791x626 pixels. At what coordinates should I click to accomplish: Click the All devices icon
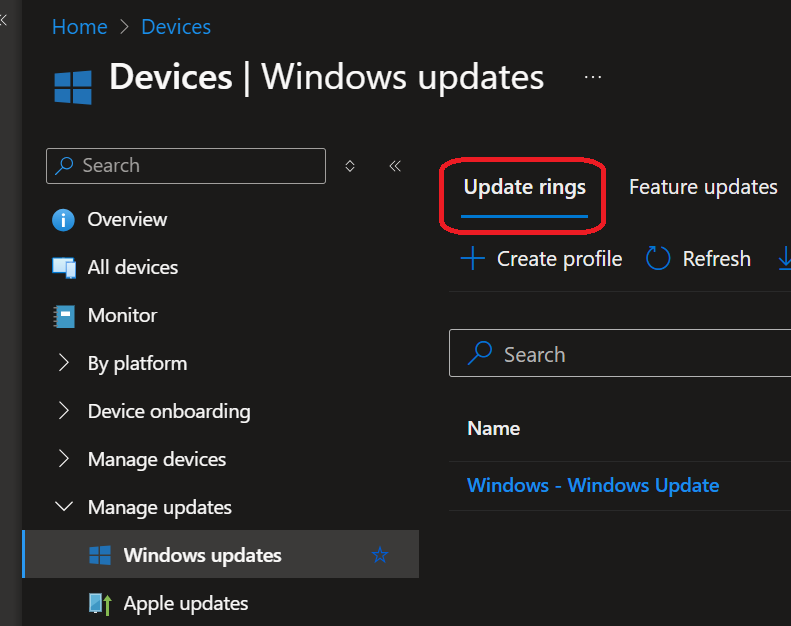64,268
